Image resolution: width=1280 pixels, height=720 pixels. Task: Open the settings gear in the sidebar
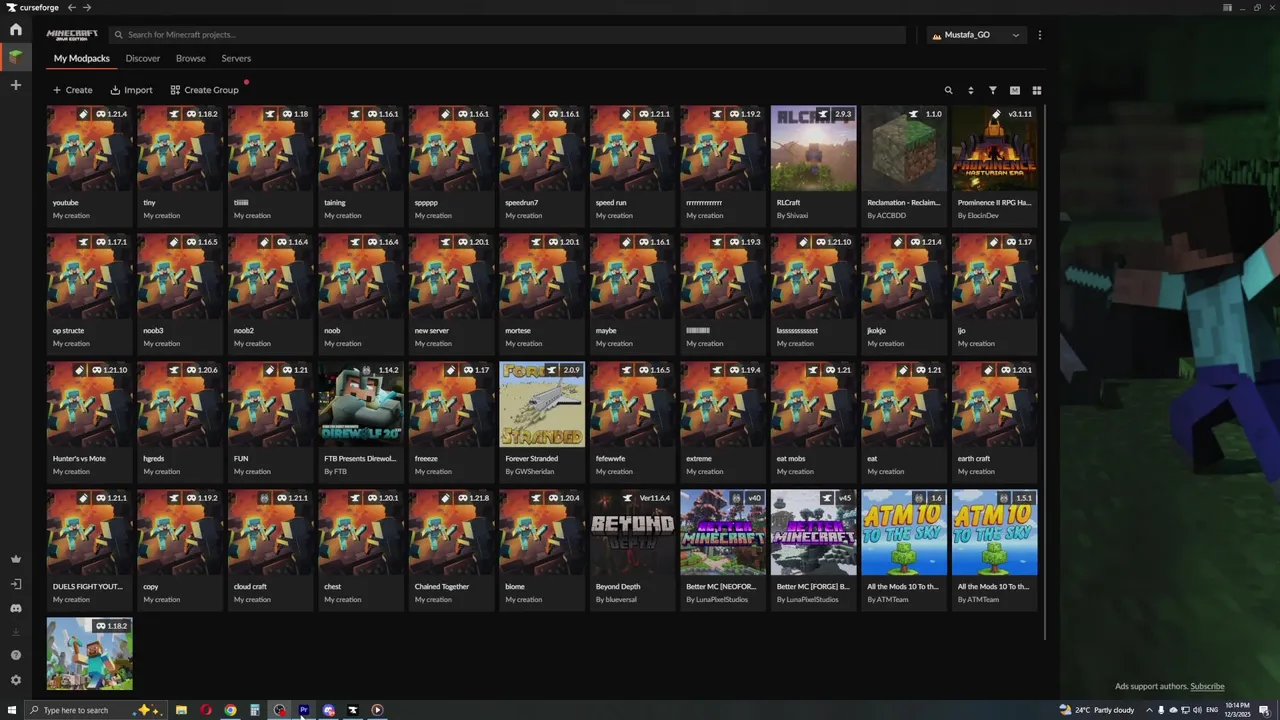15,680
